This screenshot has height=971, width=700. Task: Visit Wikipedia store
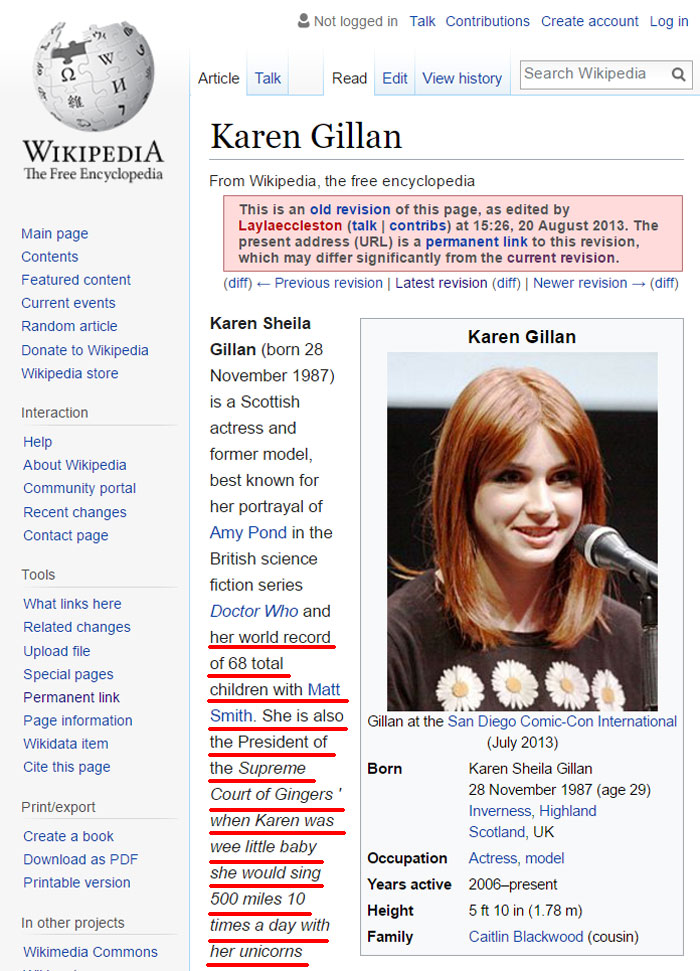coord(69,373)
